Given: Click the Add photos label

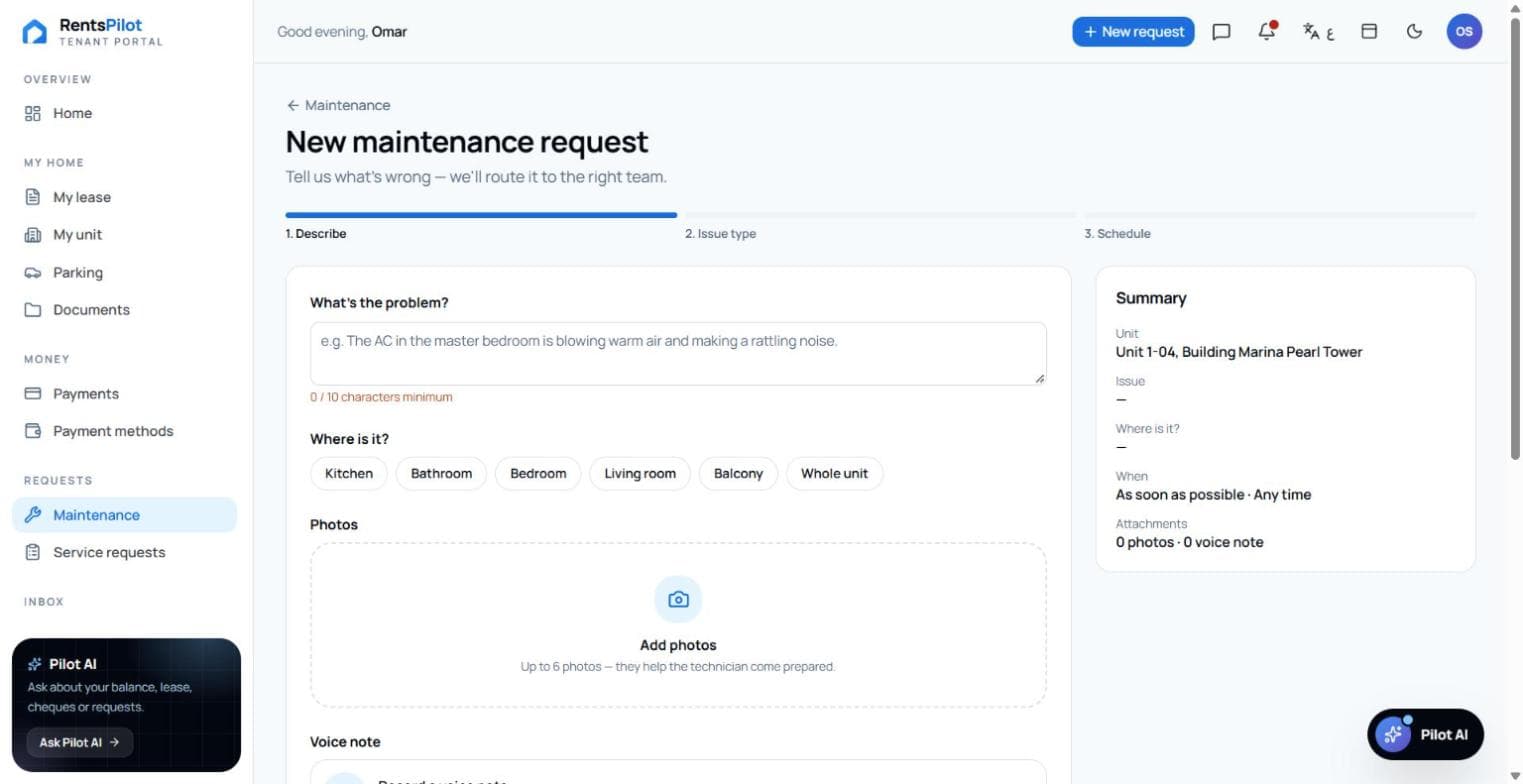Looking at the screenshot, I should pyautogui.click(x=678, y=646).
